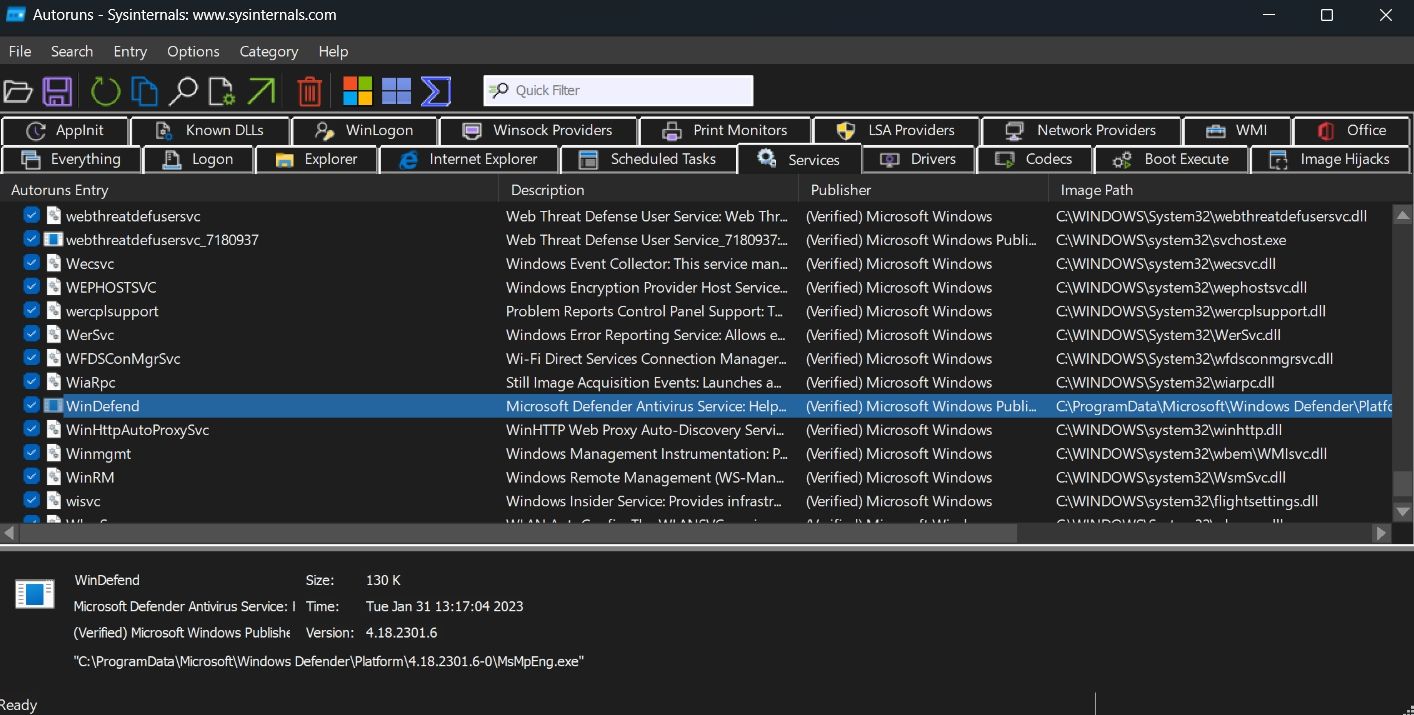1414x715 pixels.
Task: Click the vertical scrollbar up arrow
Action: point(1403,215)
